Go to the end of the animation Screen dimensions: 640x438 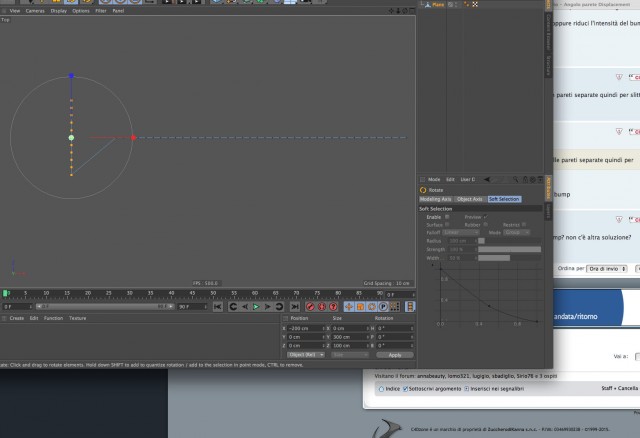[294, 307]
